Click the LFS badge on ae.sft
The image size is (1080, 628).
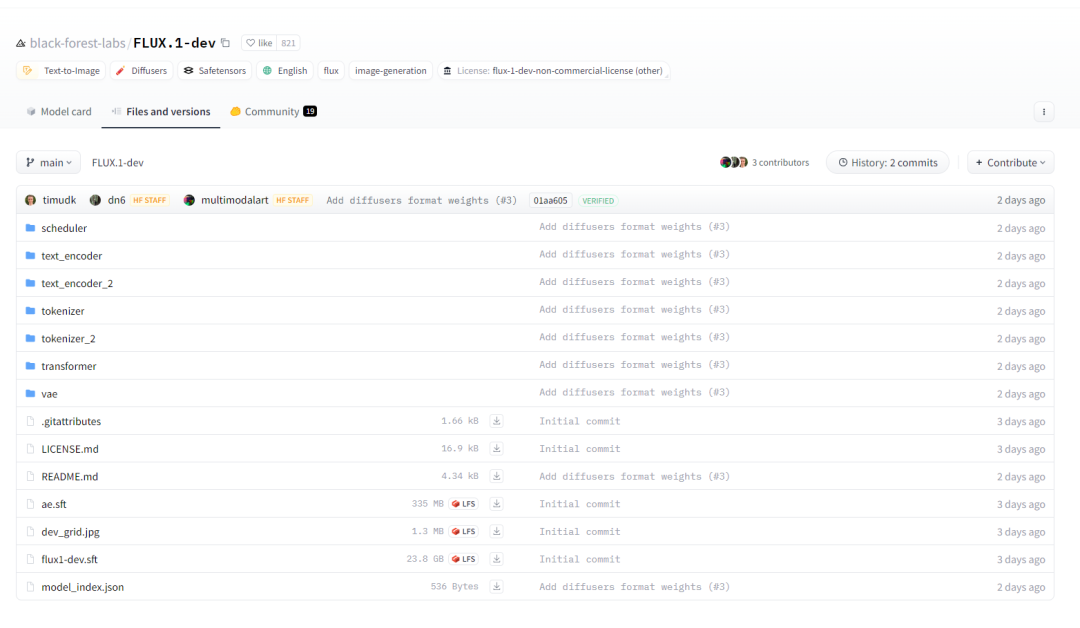464,504
